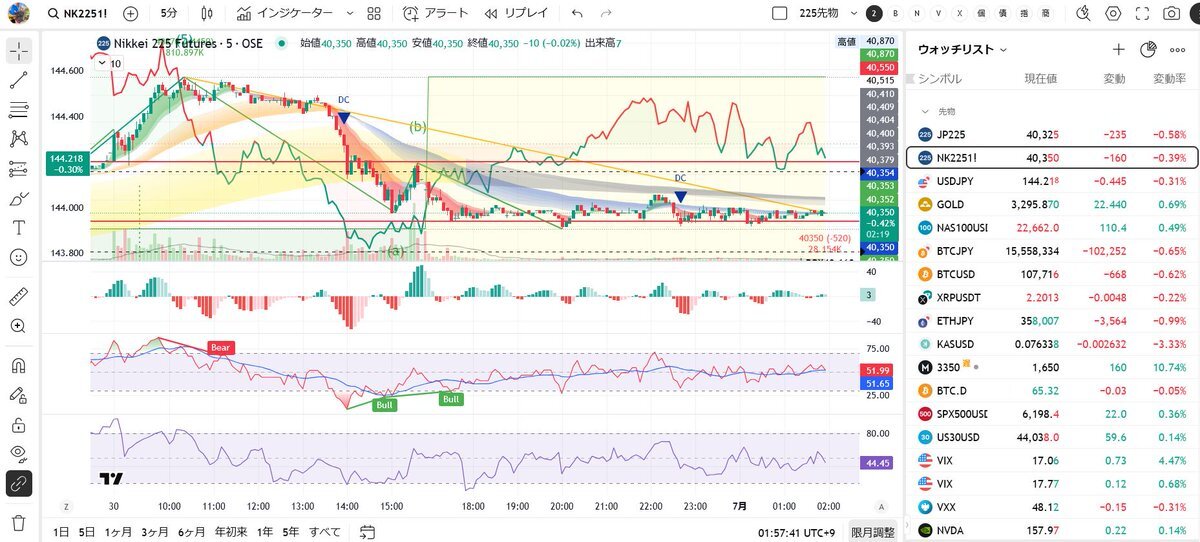This screenshot has height=542, width=1200.
Task: Open the user profile avatar
Action: click(19, 14)
